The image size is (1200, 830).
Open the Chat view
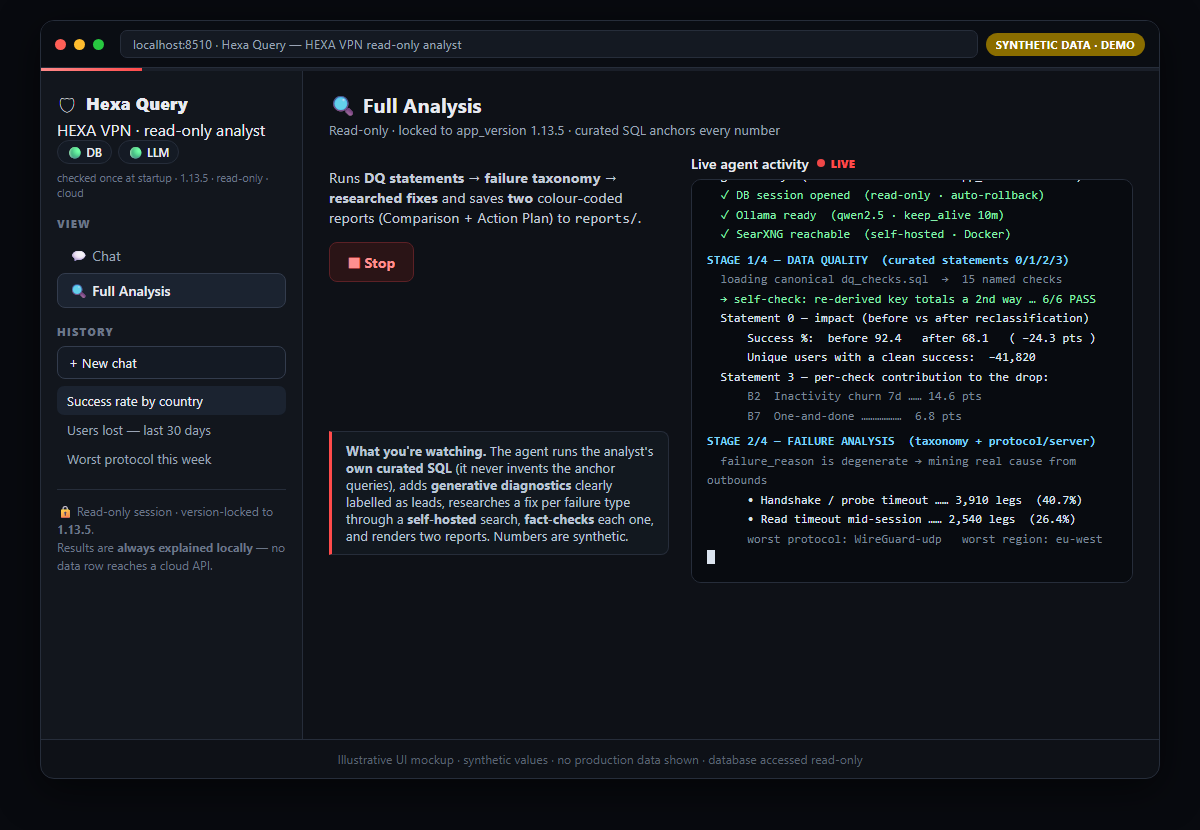click(x=171, y=256)
